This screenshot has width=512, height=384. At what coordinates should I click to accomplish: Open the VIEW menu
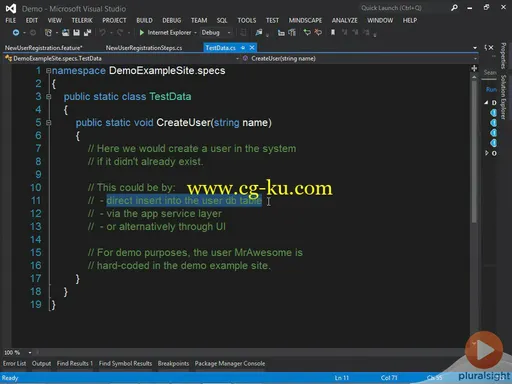(x=55, y=20)
